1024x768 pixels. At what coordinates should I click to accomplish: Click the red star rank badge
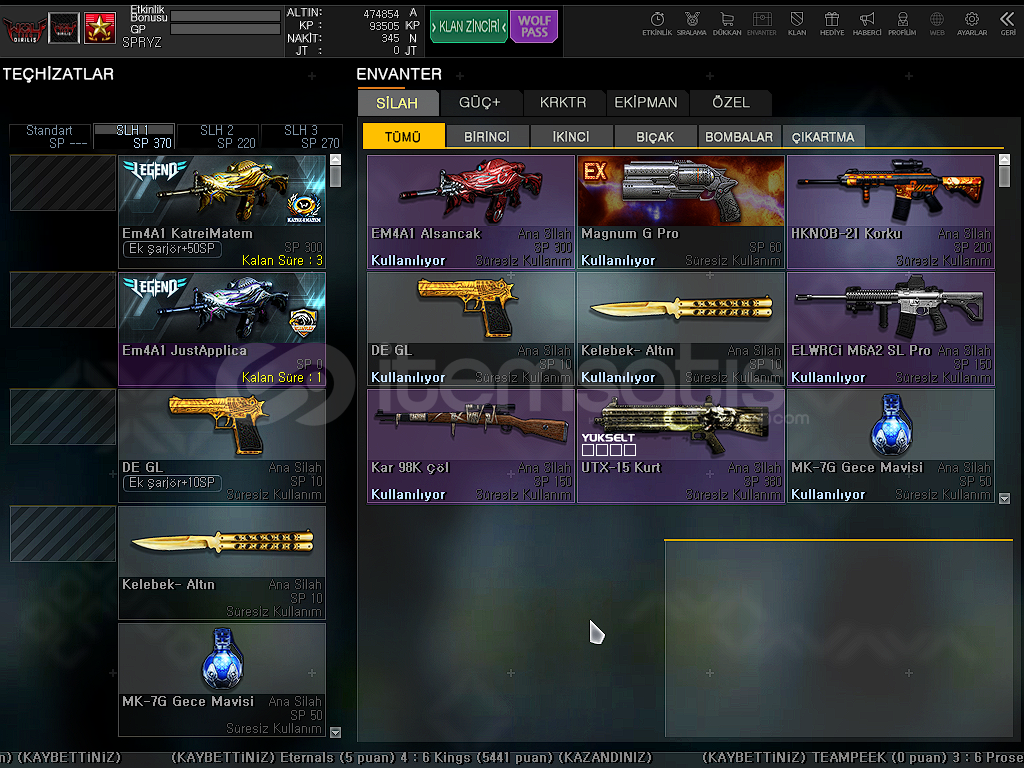pyautogui.click(x=100, y=28)
